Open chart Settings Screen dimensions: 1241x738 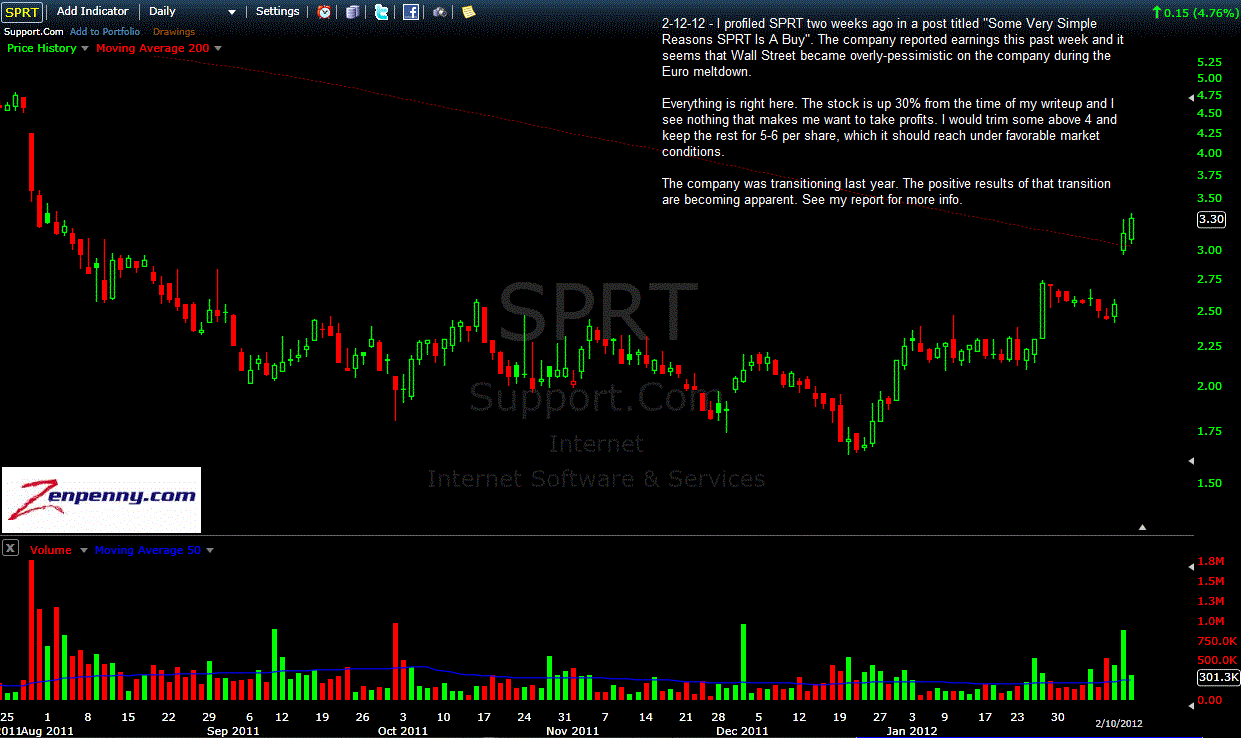(x=277, y=11)
